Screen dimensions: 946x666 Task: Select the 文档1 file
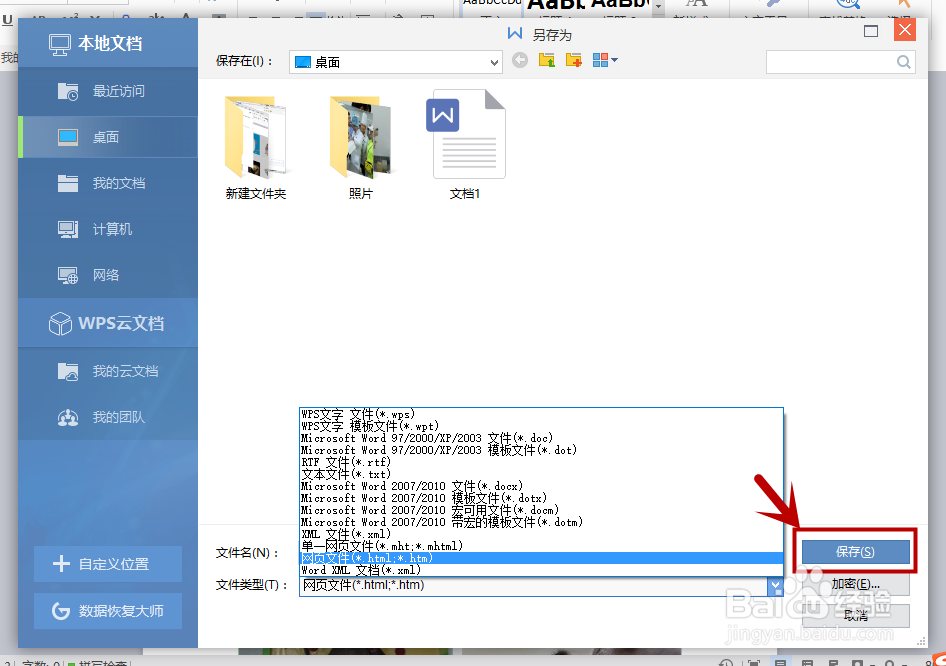point(465,145)
